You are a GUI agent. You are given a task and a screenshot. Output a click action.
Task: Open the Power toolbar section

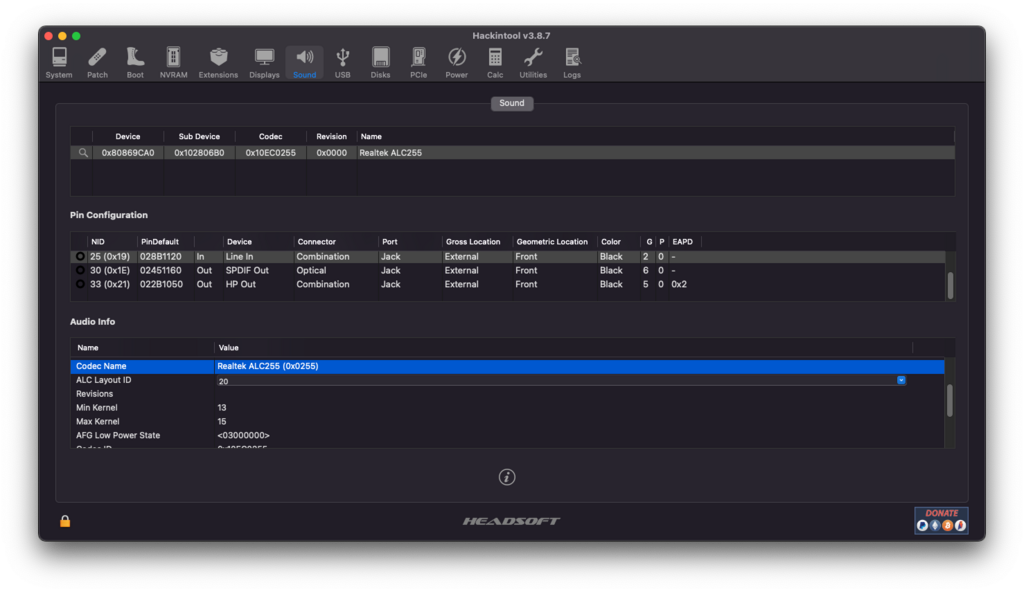pyautogui.click(x=456, y=63)
